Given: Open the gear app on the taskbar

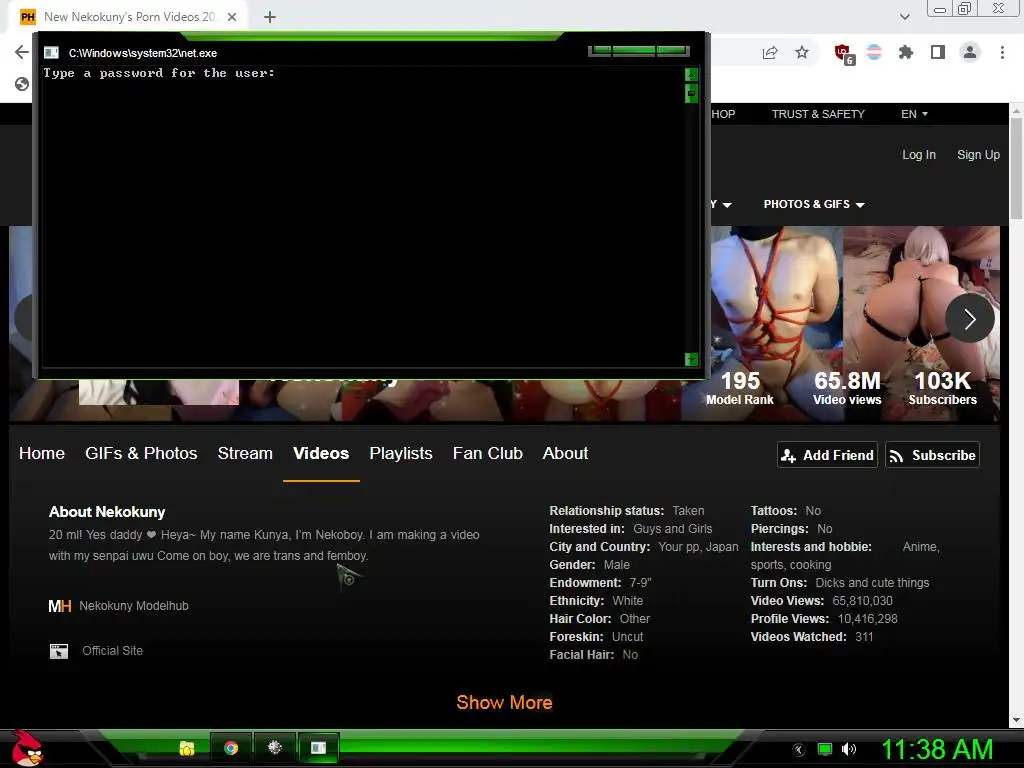Looking at the screenshot, I should 275,748.
